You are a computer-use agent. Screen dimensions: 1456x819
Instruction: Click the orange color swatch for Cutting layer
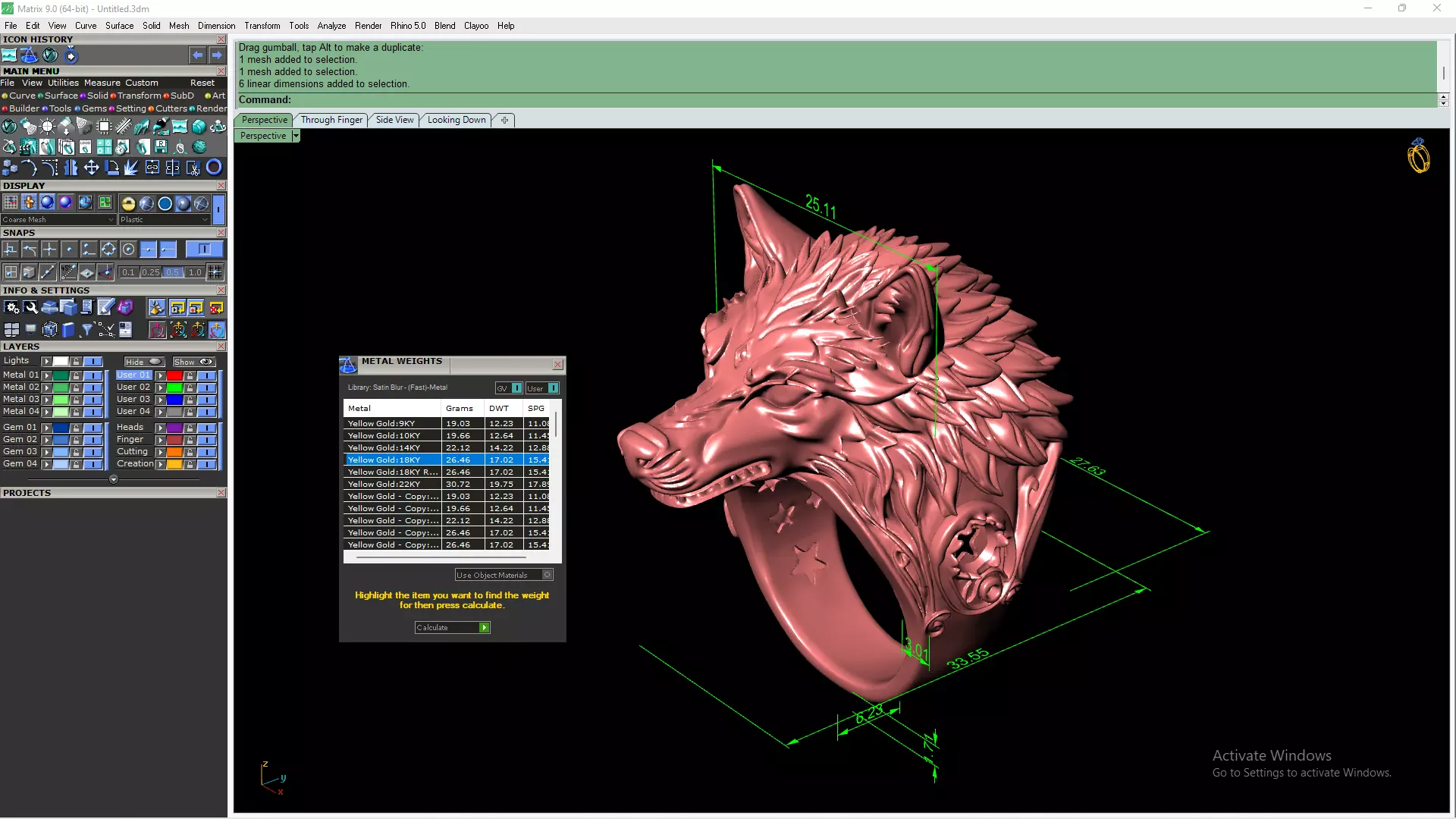pyautogui.click(x=174, y=452)
